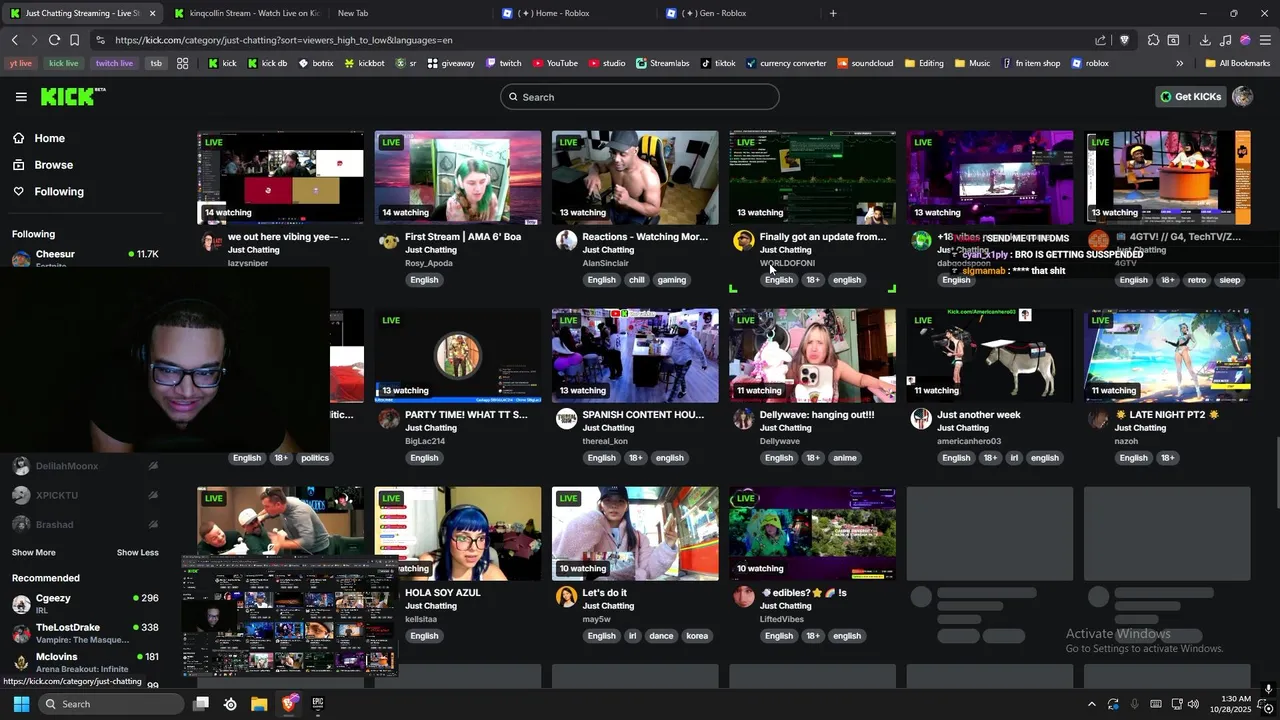Click Windows taskbar Search box
The height and width of the screenshot is (720, 1280).
click(x=112, y=704)
